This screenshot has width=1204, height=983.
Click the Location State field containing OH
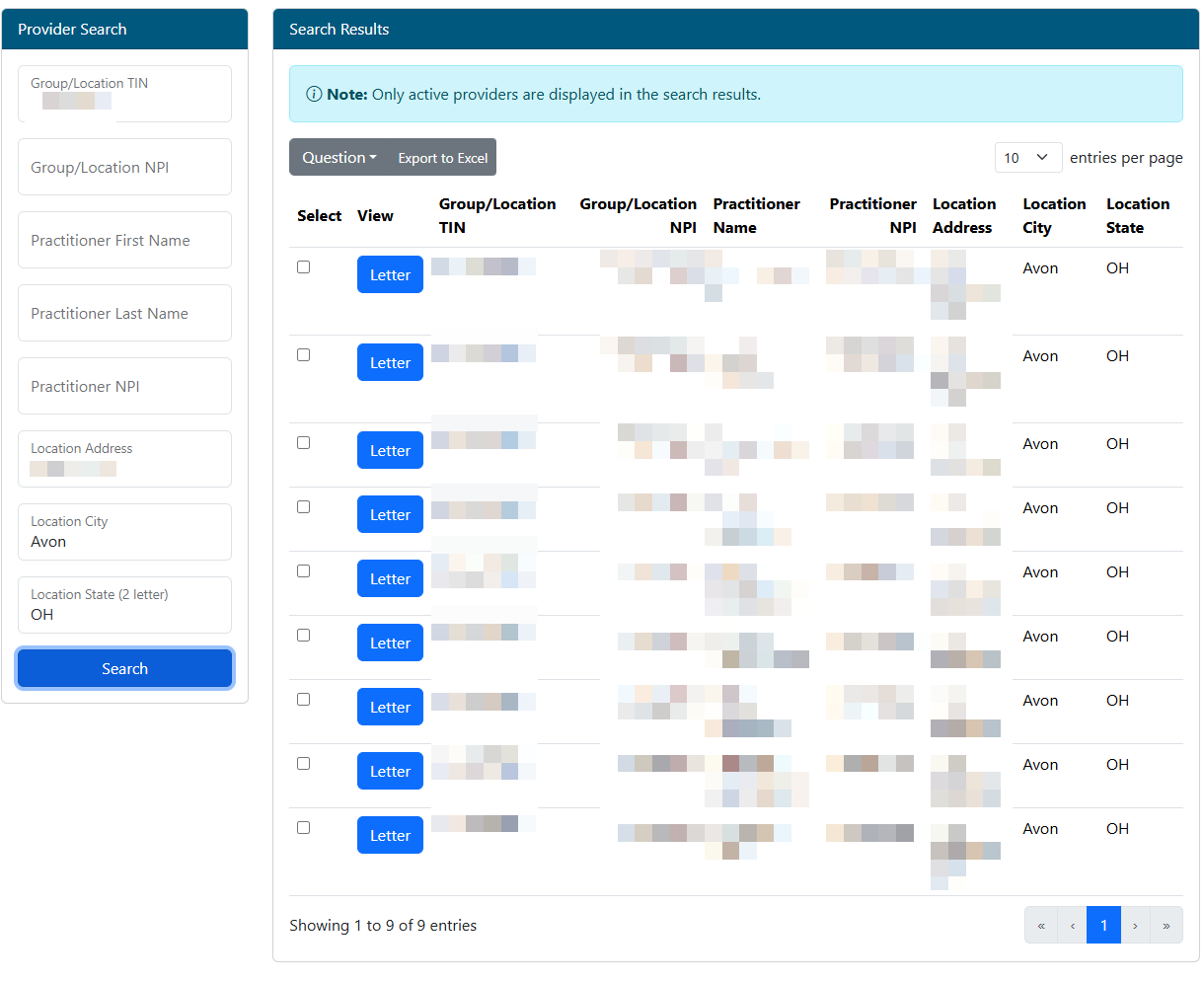pyautogui.click(x=124, y=606)
